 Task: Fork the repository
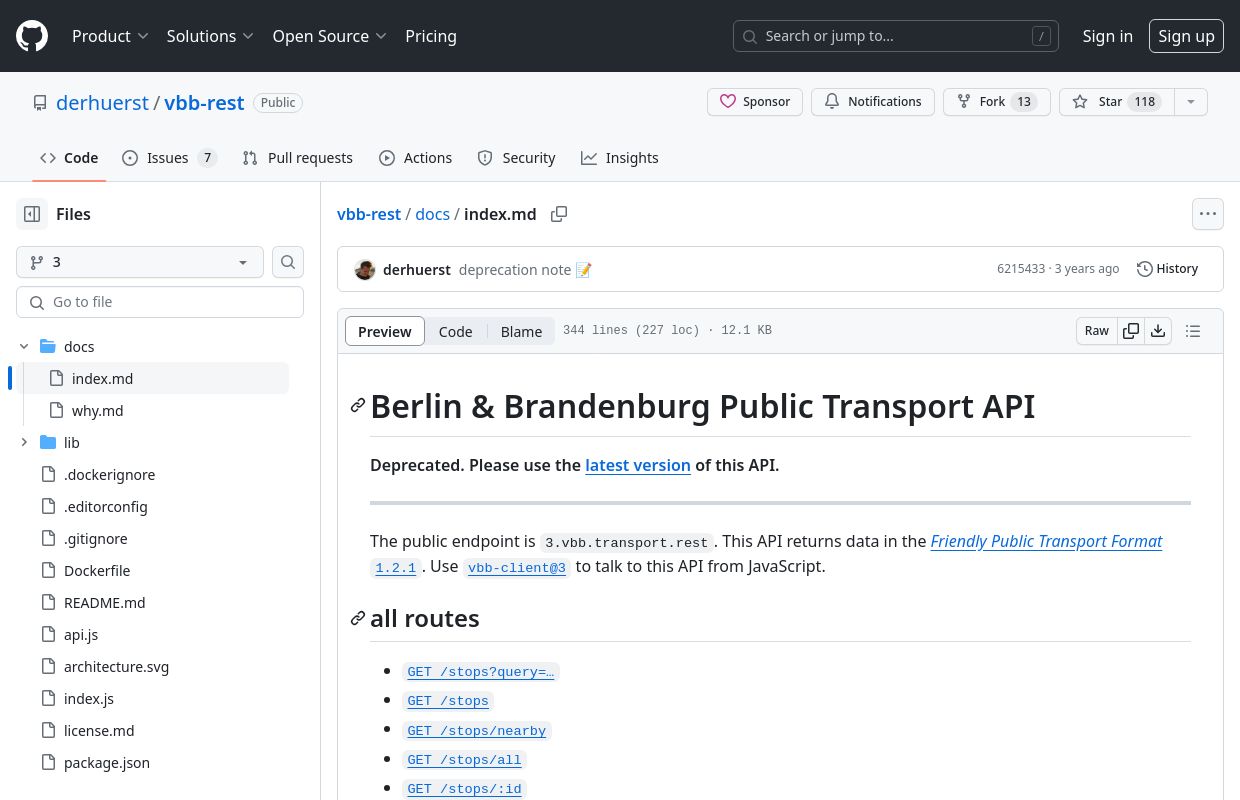pos(996,102)
